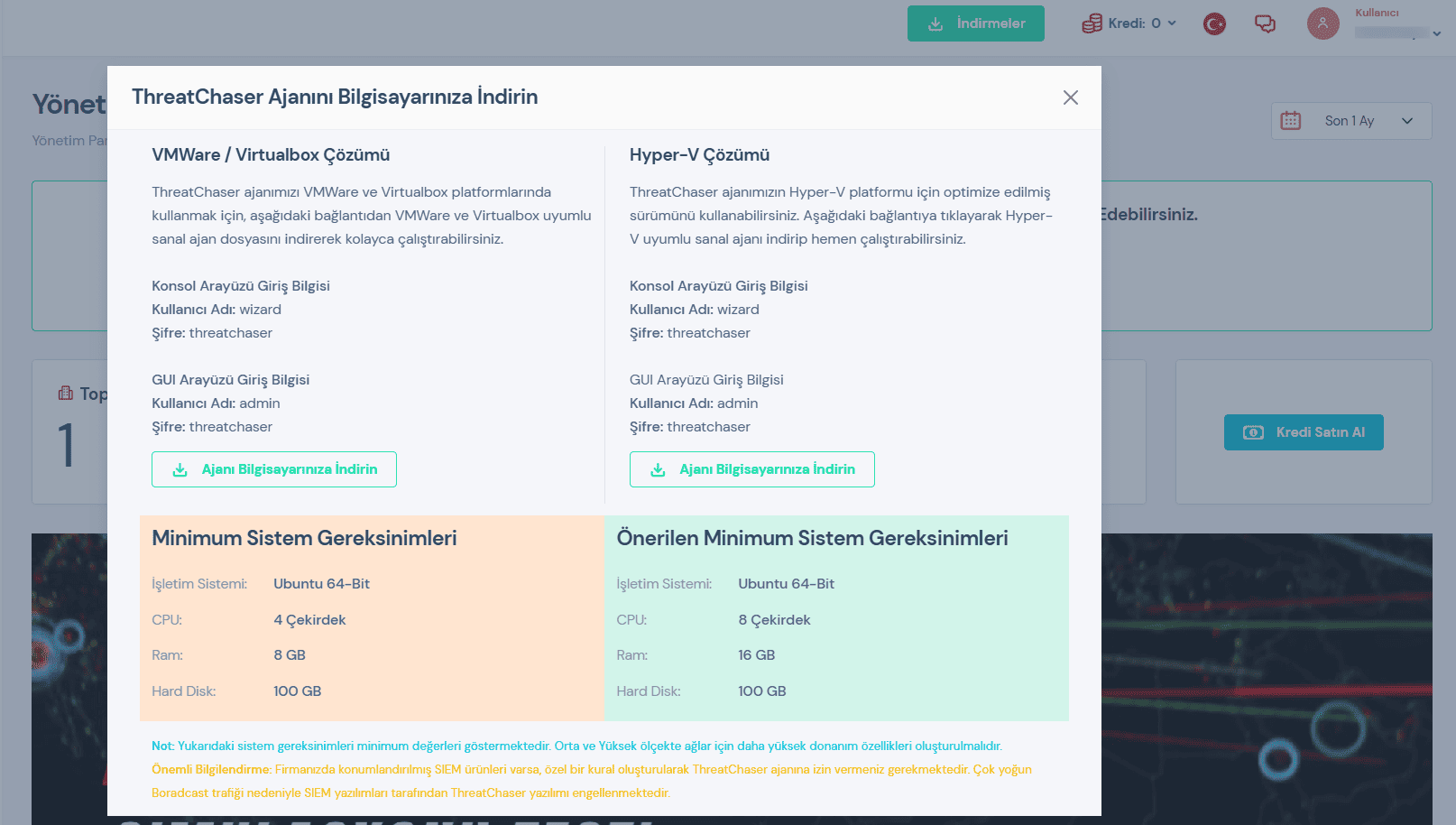Click the user avatar icon
Screen dimensions: 1456x825
click(x=1322, y=23)
